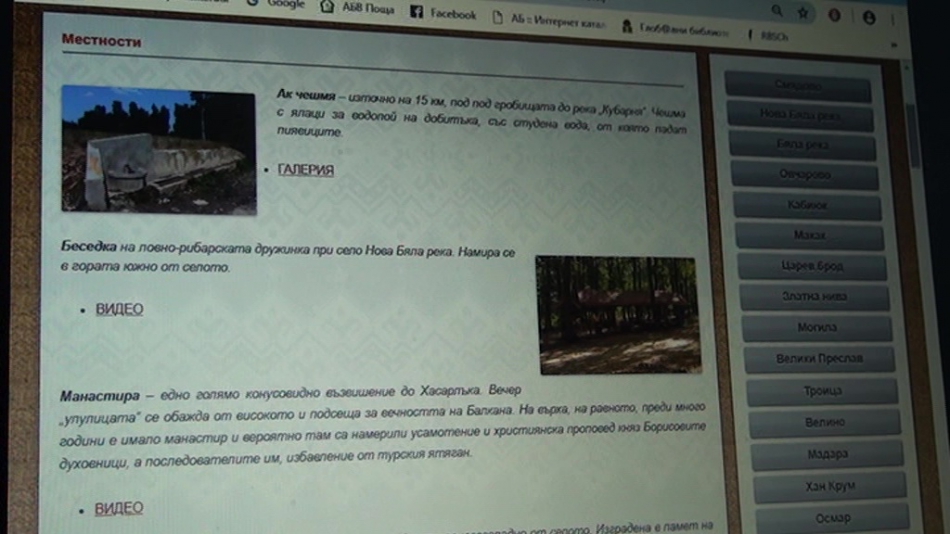Click the Беседка forest gazebo photo
The width and height of the screenshot is (950, 534).
618,314
